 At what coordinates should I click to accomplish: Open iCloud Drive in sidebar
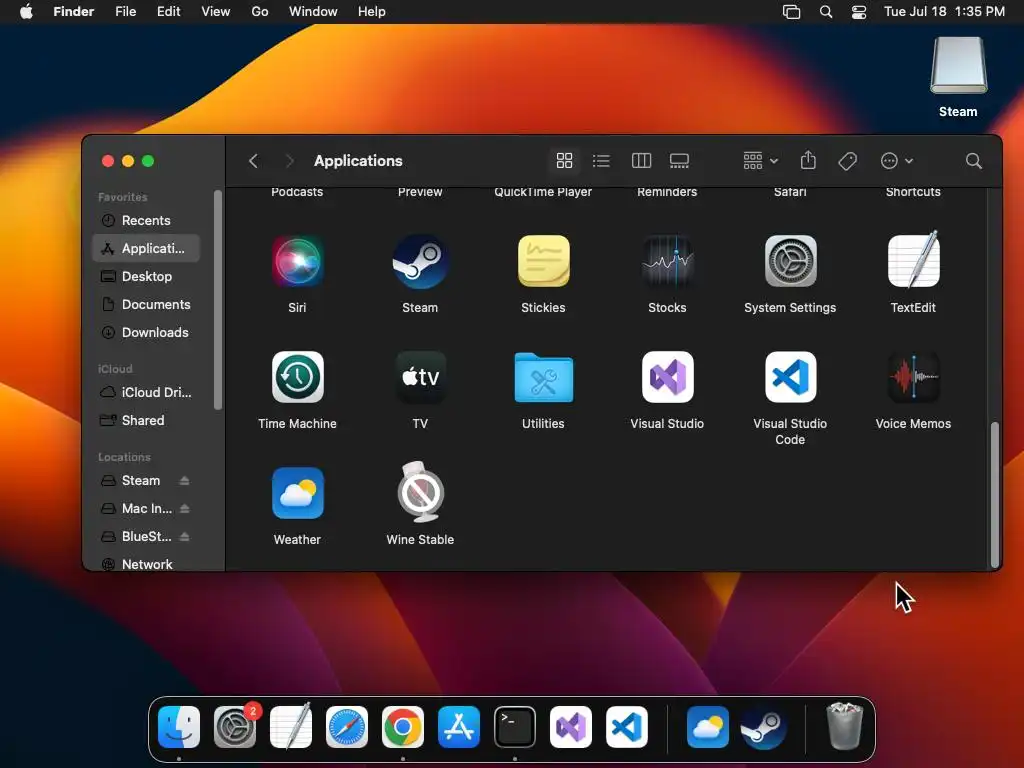click(146, 392)
